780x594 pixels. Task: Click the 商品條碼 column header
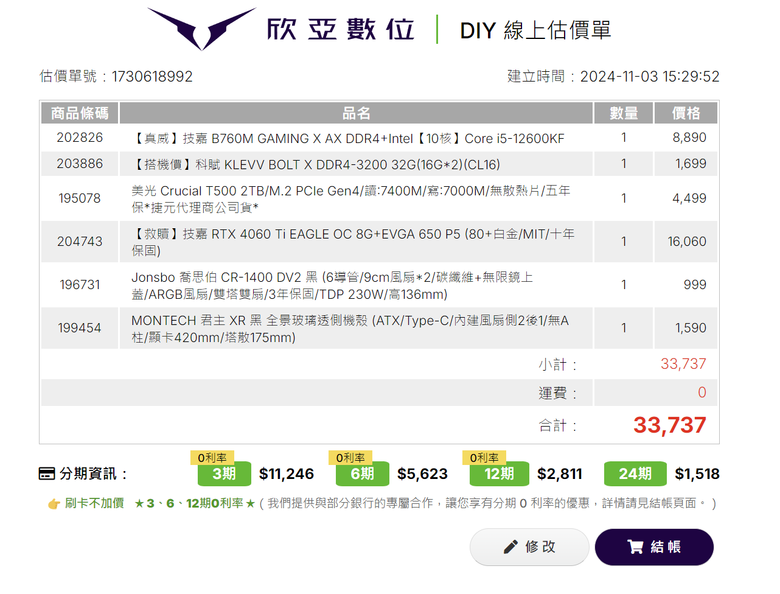pos(80,113)
